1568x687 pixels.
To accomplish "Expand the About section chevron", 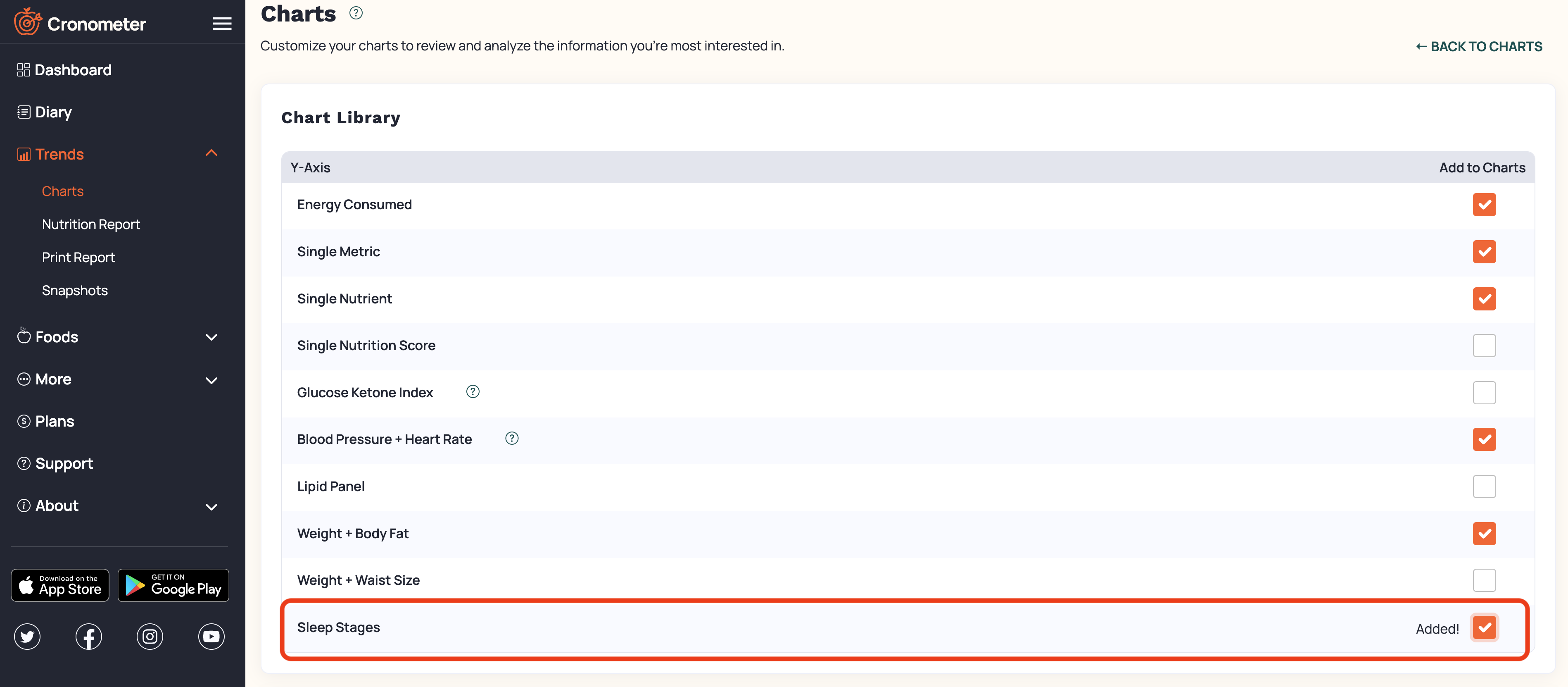I will point(211,507).
